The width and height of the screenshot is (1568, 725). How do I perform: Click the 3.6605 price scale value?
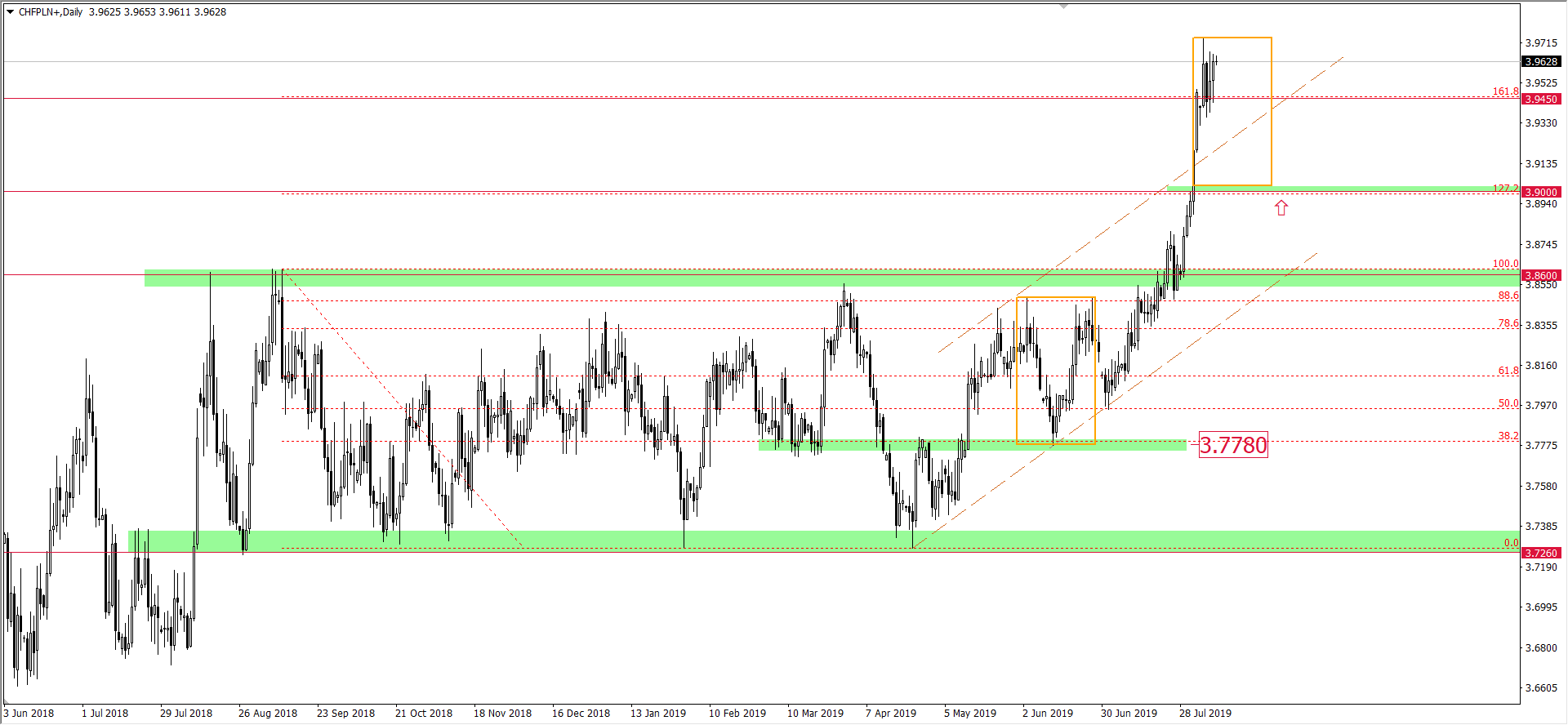pyautogui.click(x=1541, y=687)
